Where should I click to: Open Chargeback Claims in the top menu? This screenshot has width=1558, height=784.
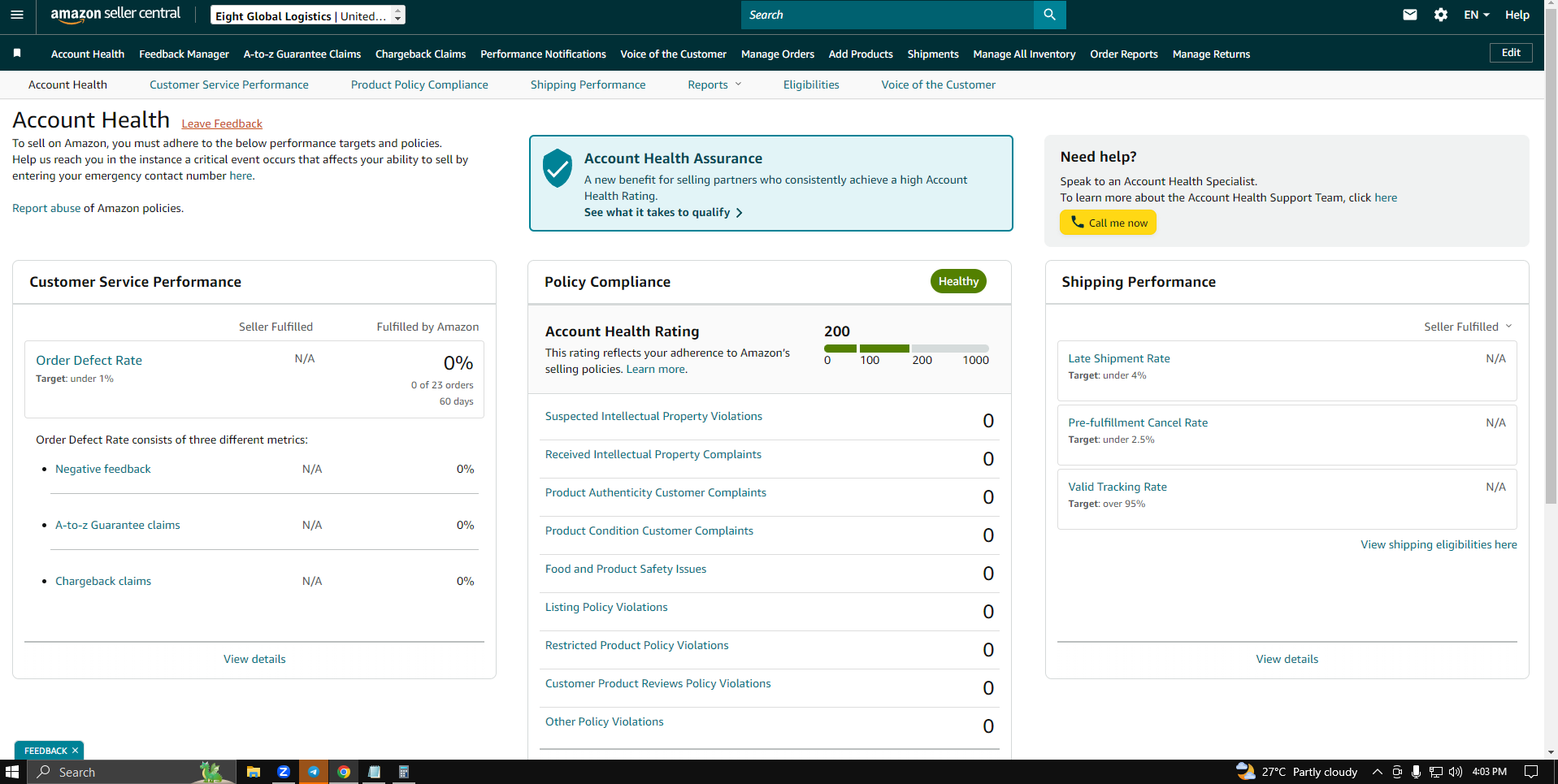point(421,54)
